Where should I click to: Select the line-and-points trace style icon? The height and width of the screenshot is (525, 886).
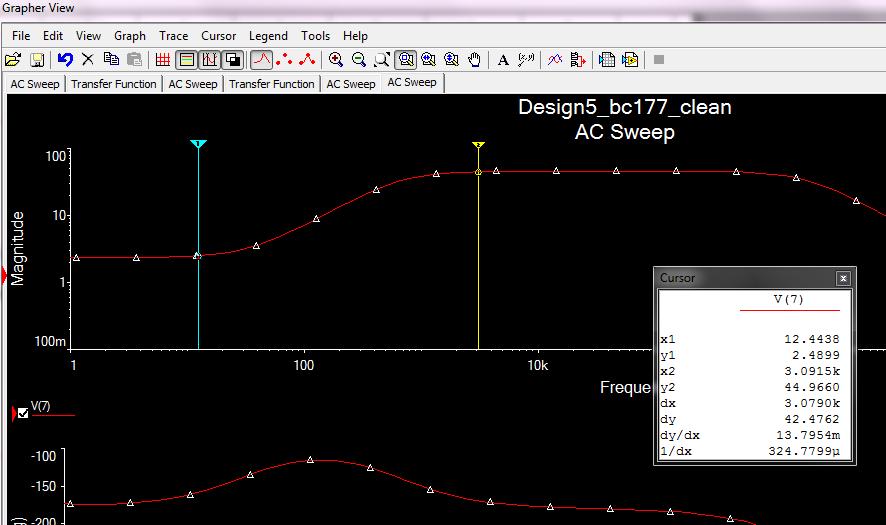coord(307,59)
